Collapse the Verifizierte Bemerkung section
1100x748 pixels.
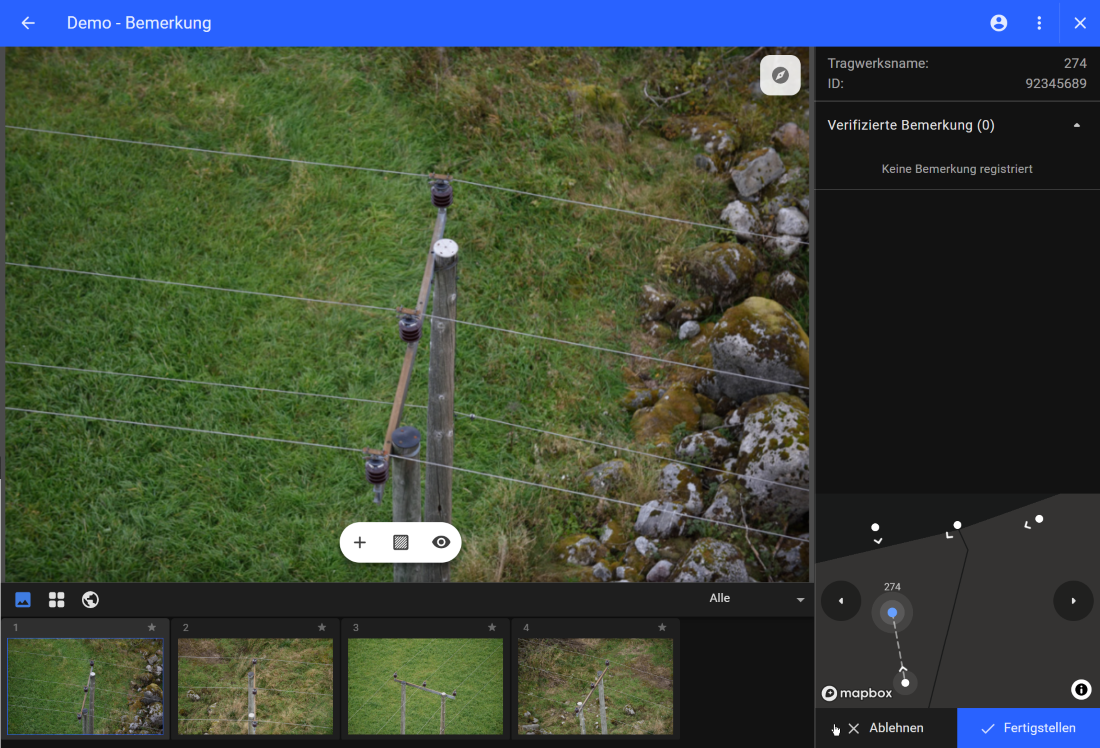click(x=1076, y=126)
